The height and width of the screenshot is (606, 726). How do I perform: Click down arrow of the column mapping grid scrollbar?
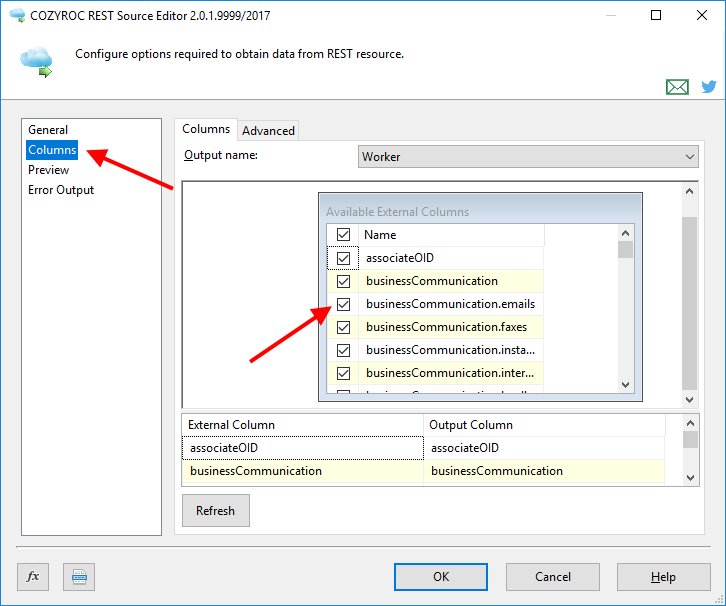tap(690, 478)
